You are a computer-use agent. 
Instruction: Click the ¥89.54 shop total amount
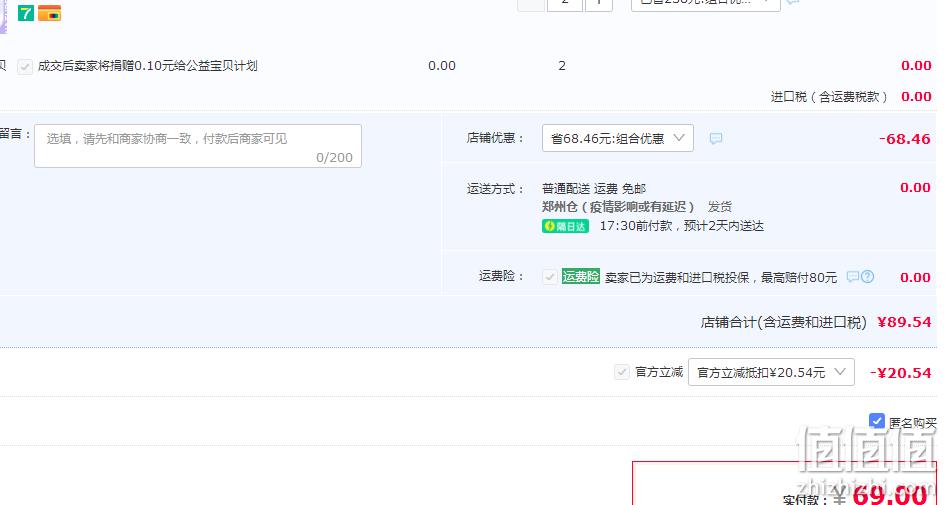(x=904, y=322)
